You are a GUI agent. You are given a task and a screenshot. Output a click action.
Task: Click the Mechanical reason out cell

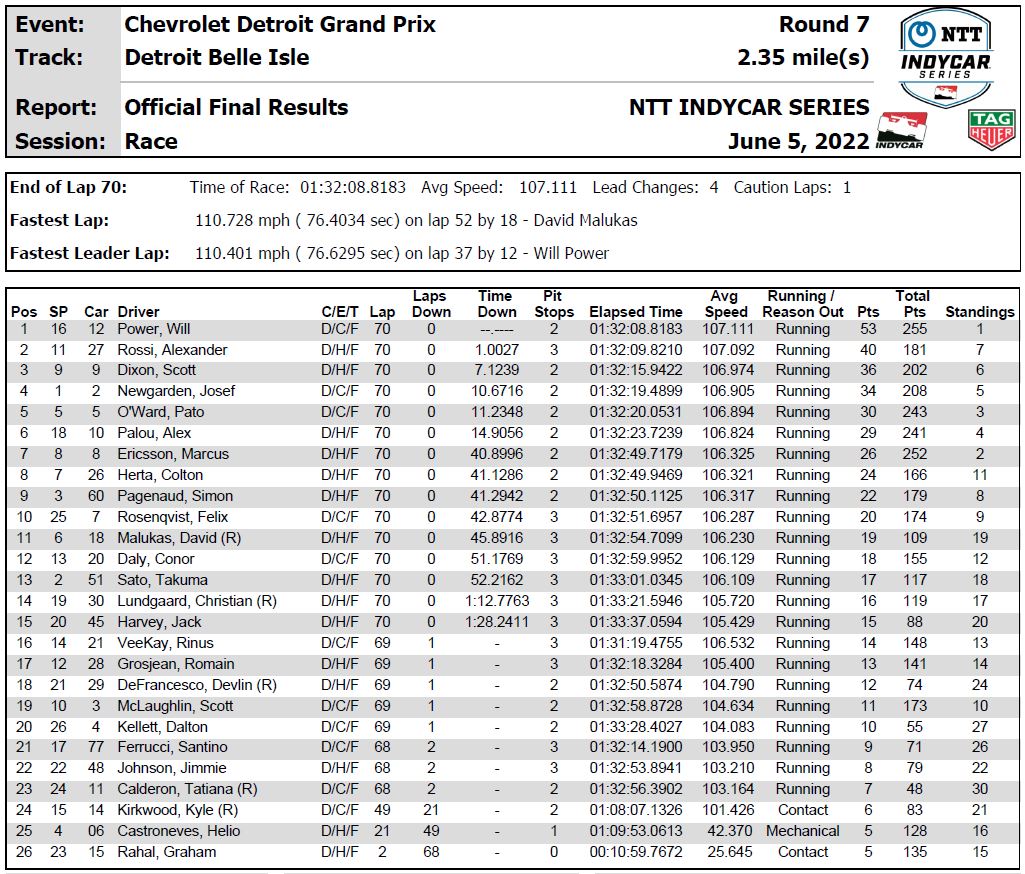click(802, 831)
